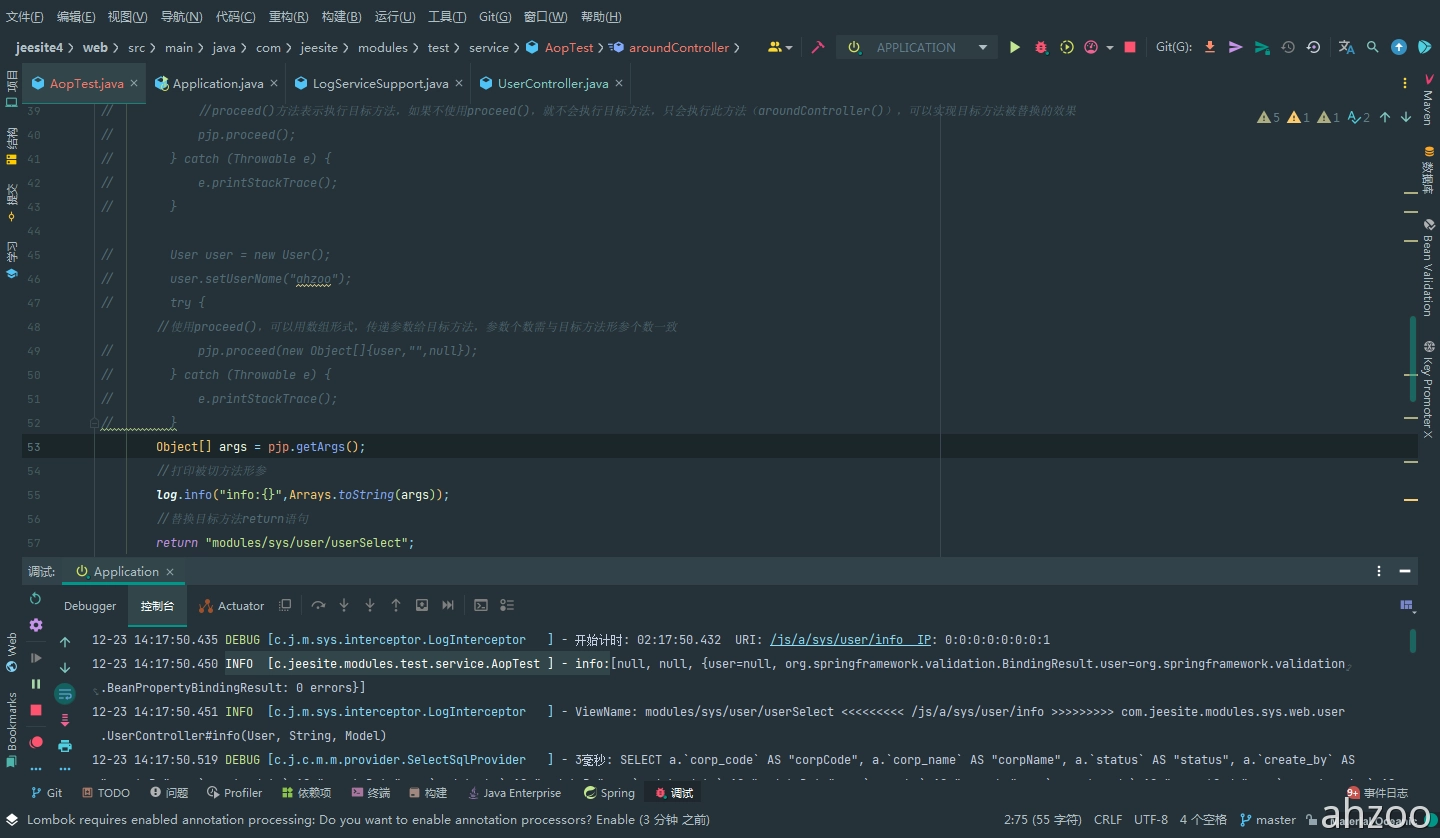1440x838 pixels.
Task: Click the hammer Build project icon
Action: click(x=818, y=47)
